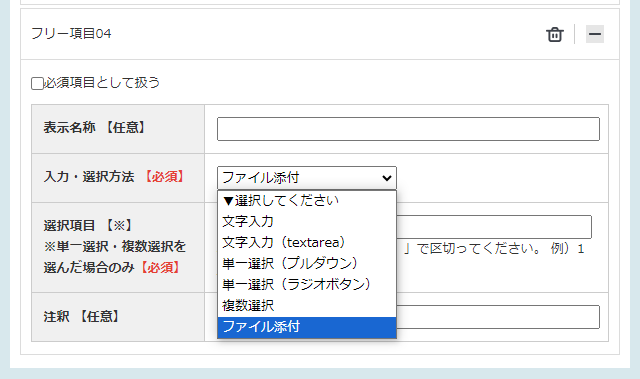
Task: Click the ファイル添付 combo box header
Action: pyautogui.click(x=307, y=178)
